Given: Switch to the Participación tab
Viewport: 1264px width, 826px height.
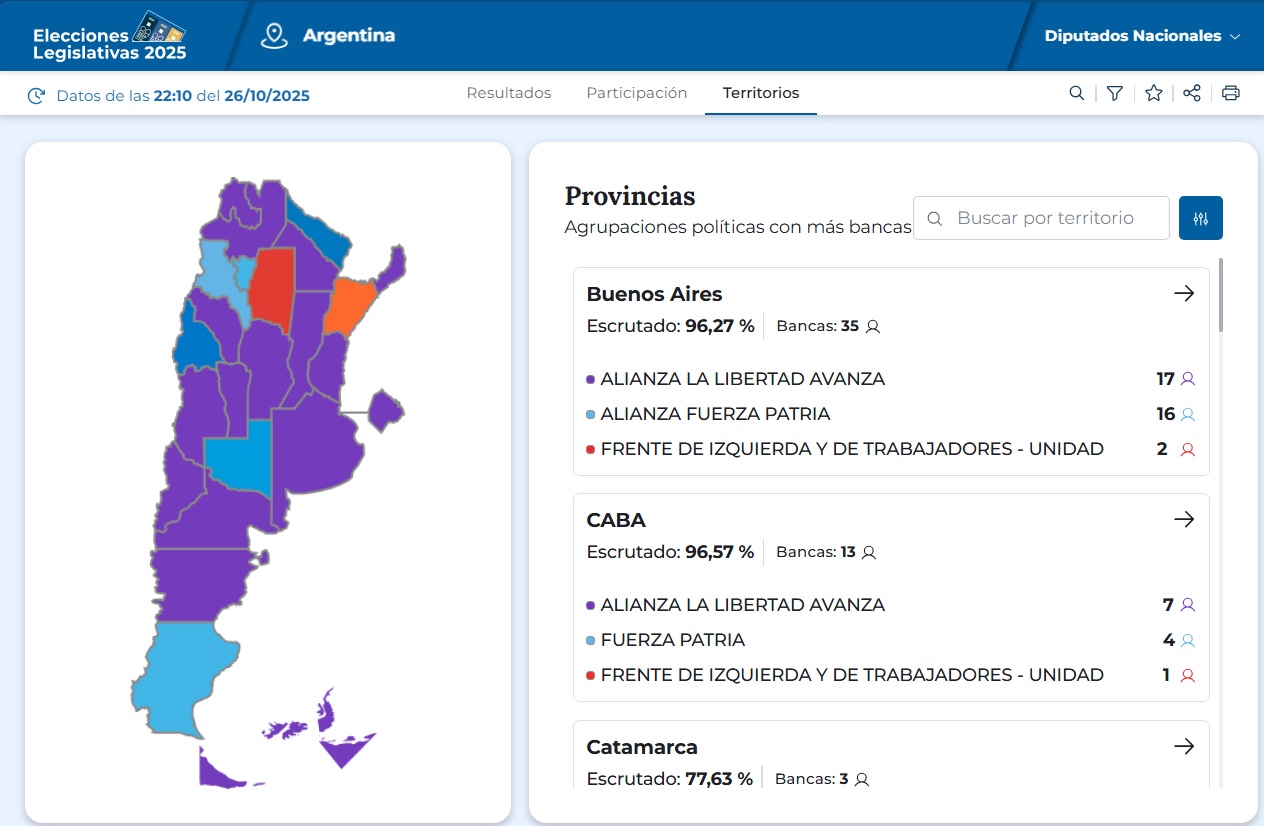Looking at the screenshot, I should 636,93.
